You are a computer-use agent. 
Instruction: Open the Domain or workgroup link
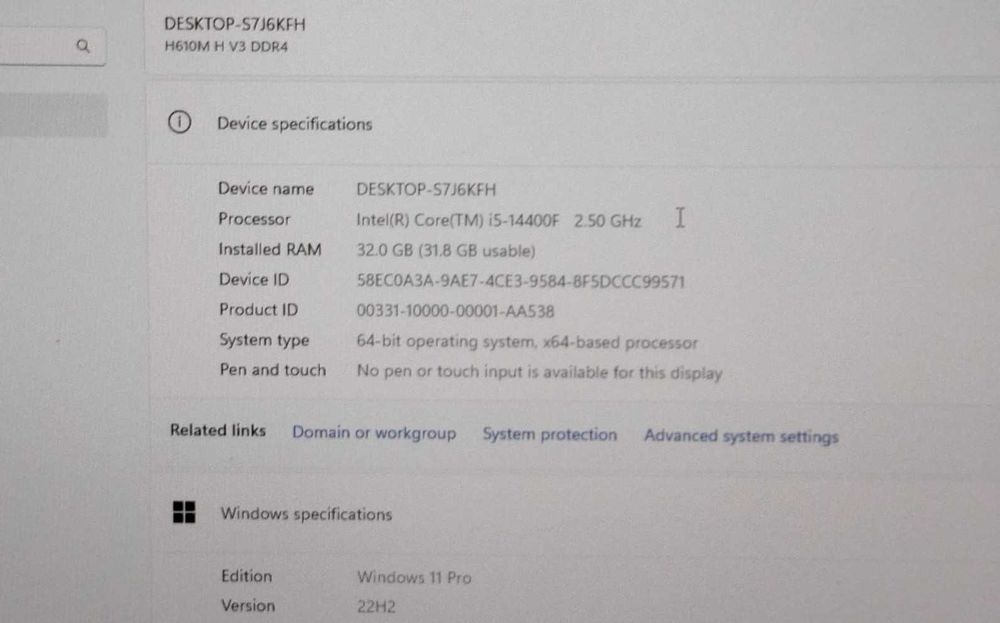point(374,433)
